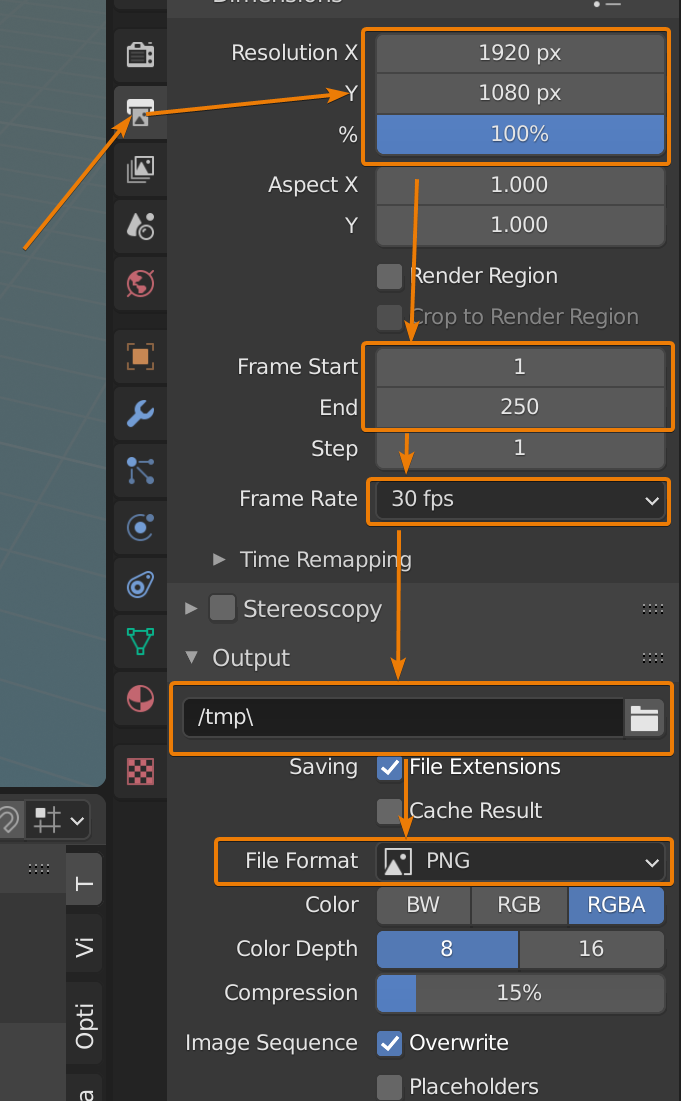Open the Scene properties tab
681x1101 pixels.
click(140, 226)
